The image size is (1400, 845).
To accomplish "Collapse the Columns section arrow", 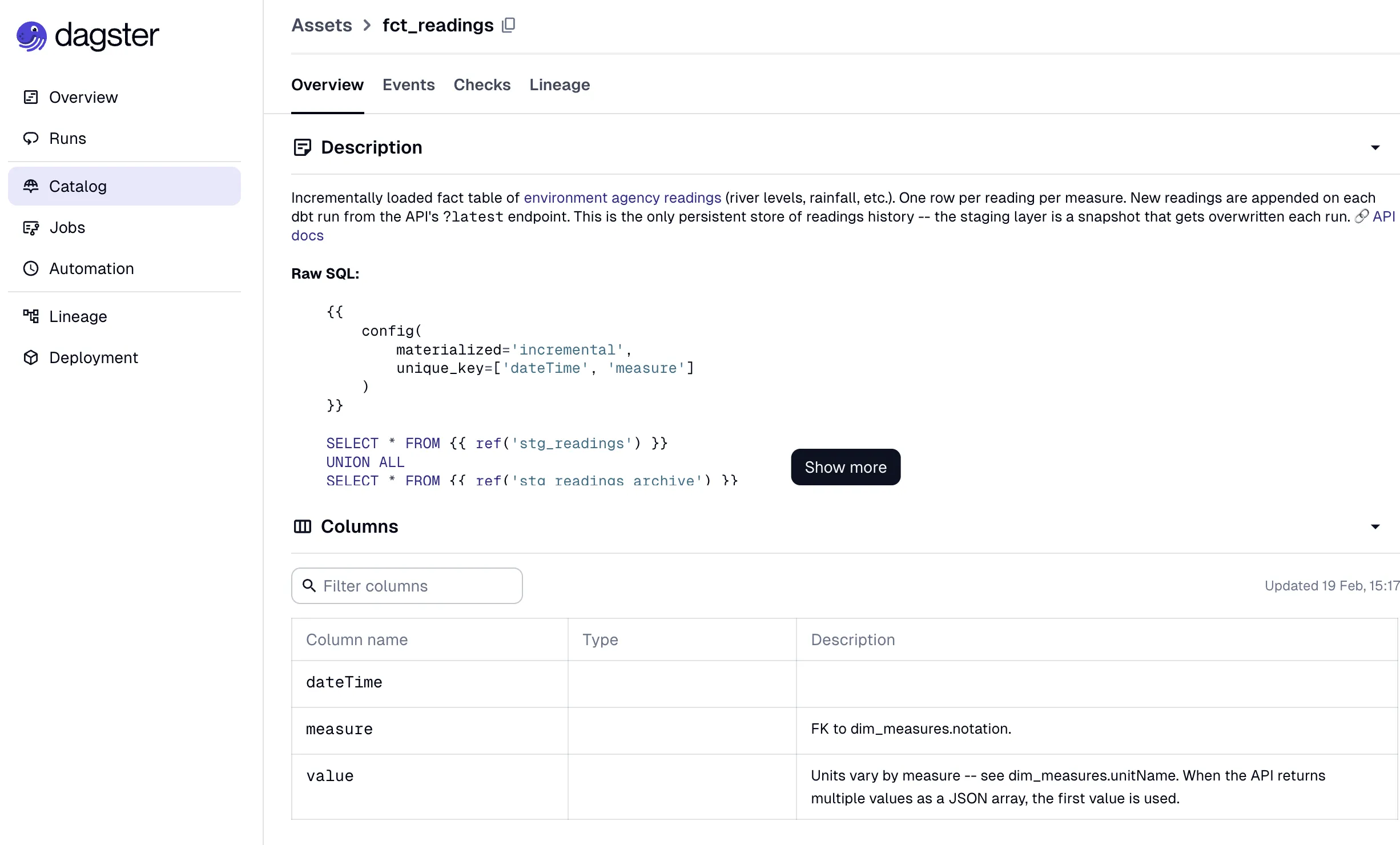I will click(1375, 527).
